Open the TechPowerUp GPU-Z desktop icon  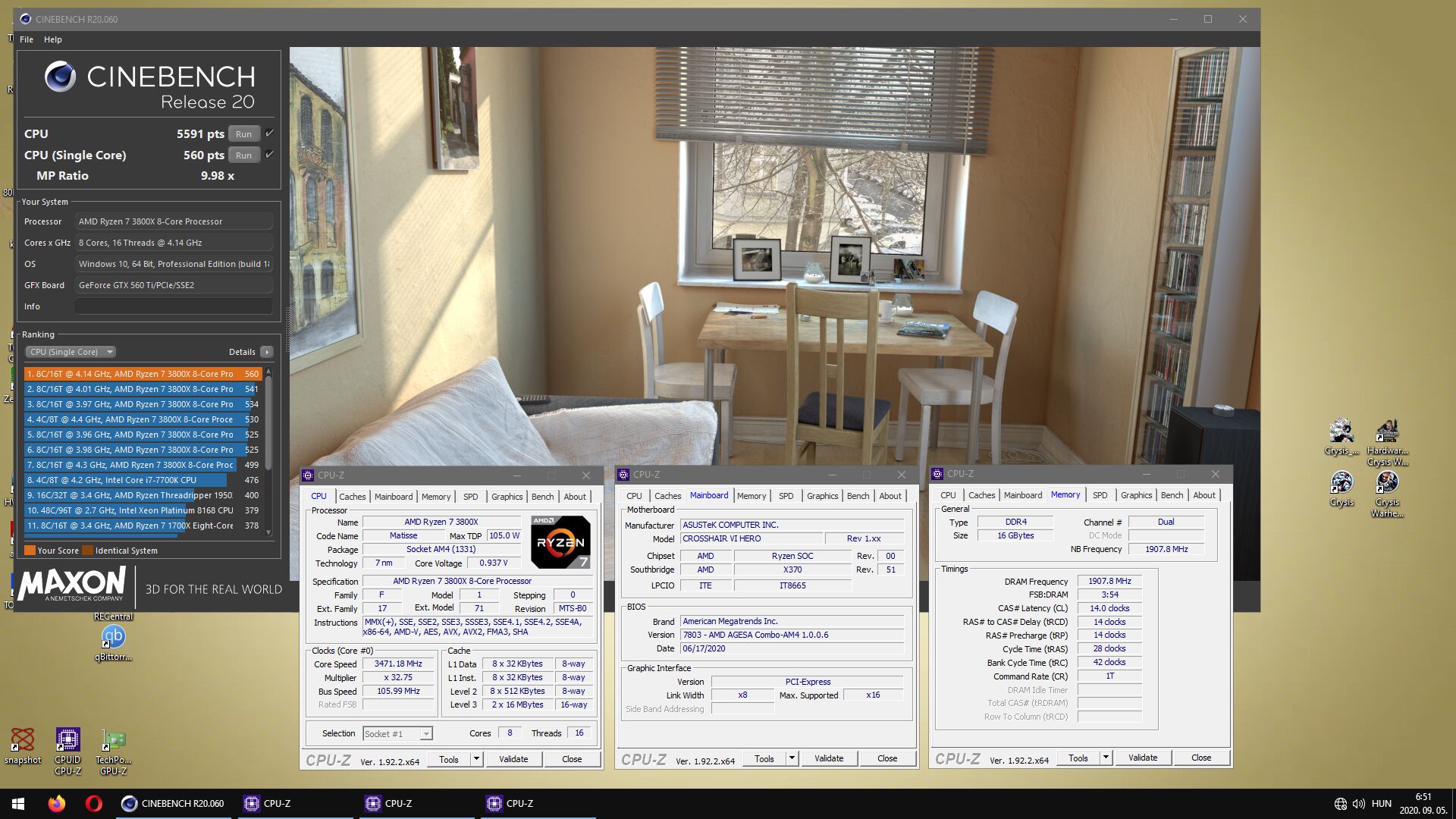click(113, 740)
